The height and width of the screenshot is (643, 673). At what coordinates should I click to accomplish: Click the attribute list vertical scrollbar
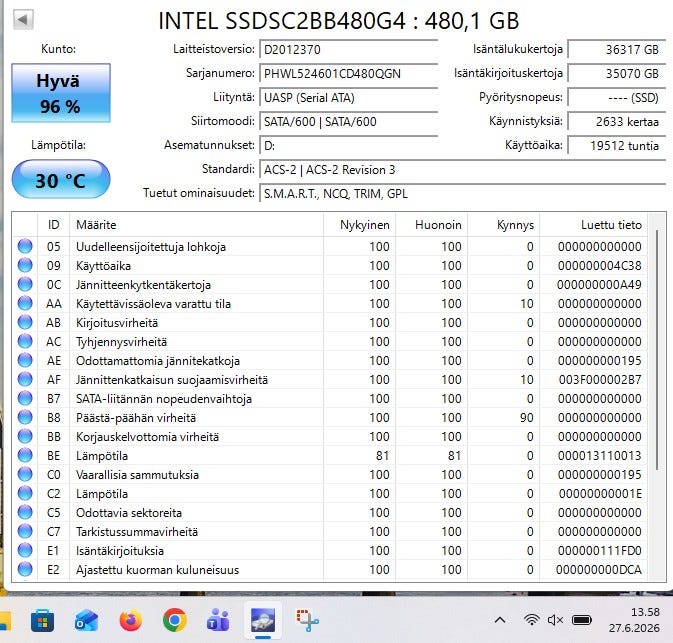657,351
